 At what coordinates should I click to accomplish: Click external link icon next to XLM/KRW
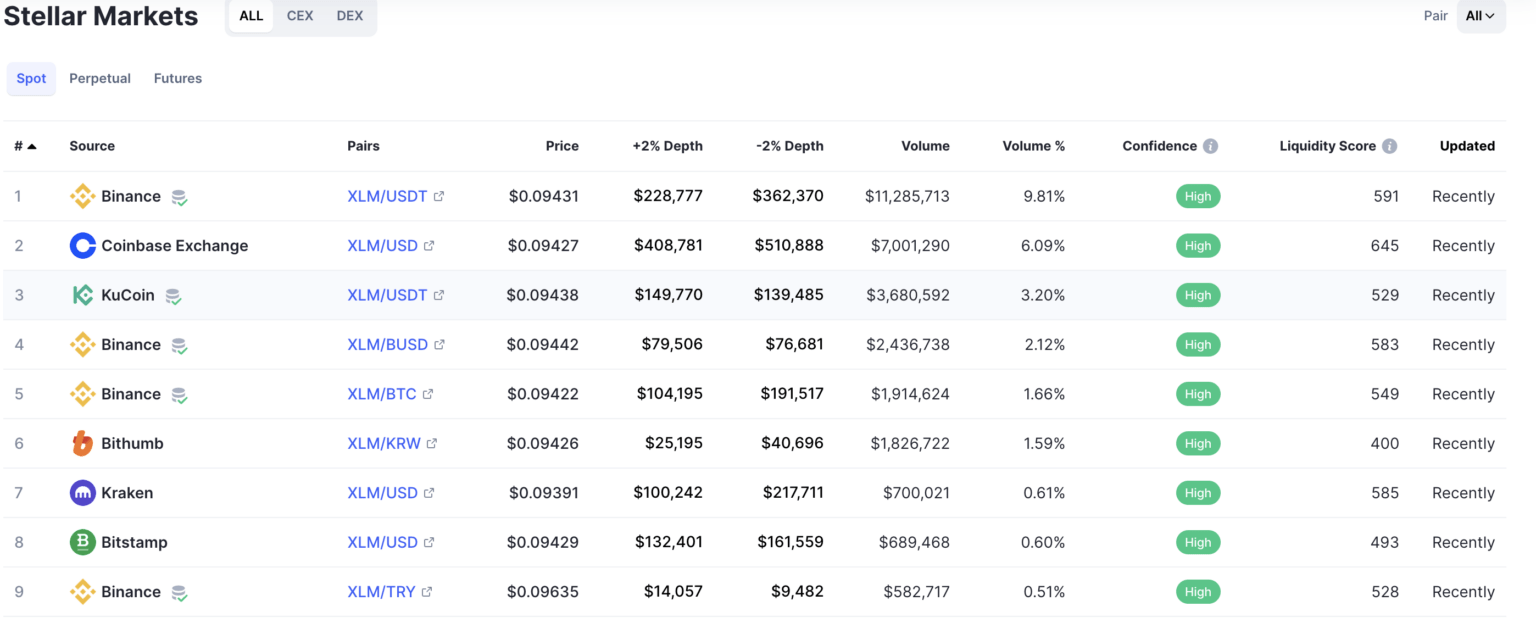pos(432,443)
